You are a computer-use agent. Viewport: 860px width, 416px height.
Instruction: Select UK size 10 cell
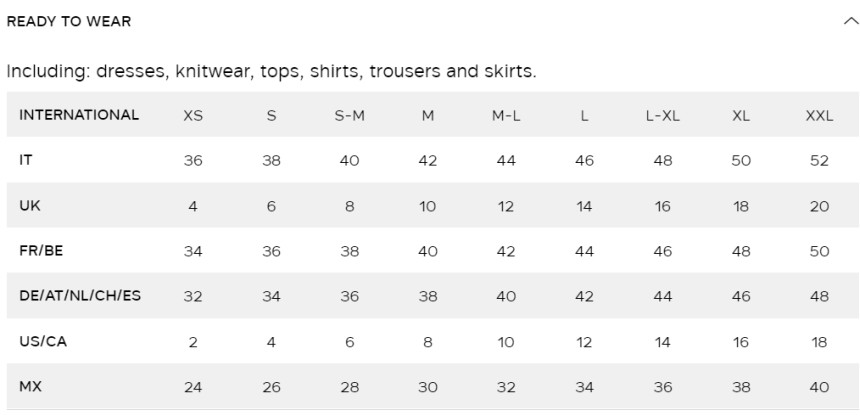427,206
